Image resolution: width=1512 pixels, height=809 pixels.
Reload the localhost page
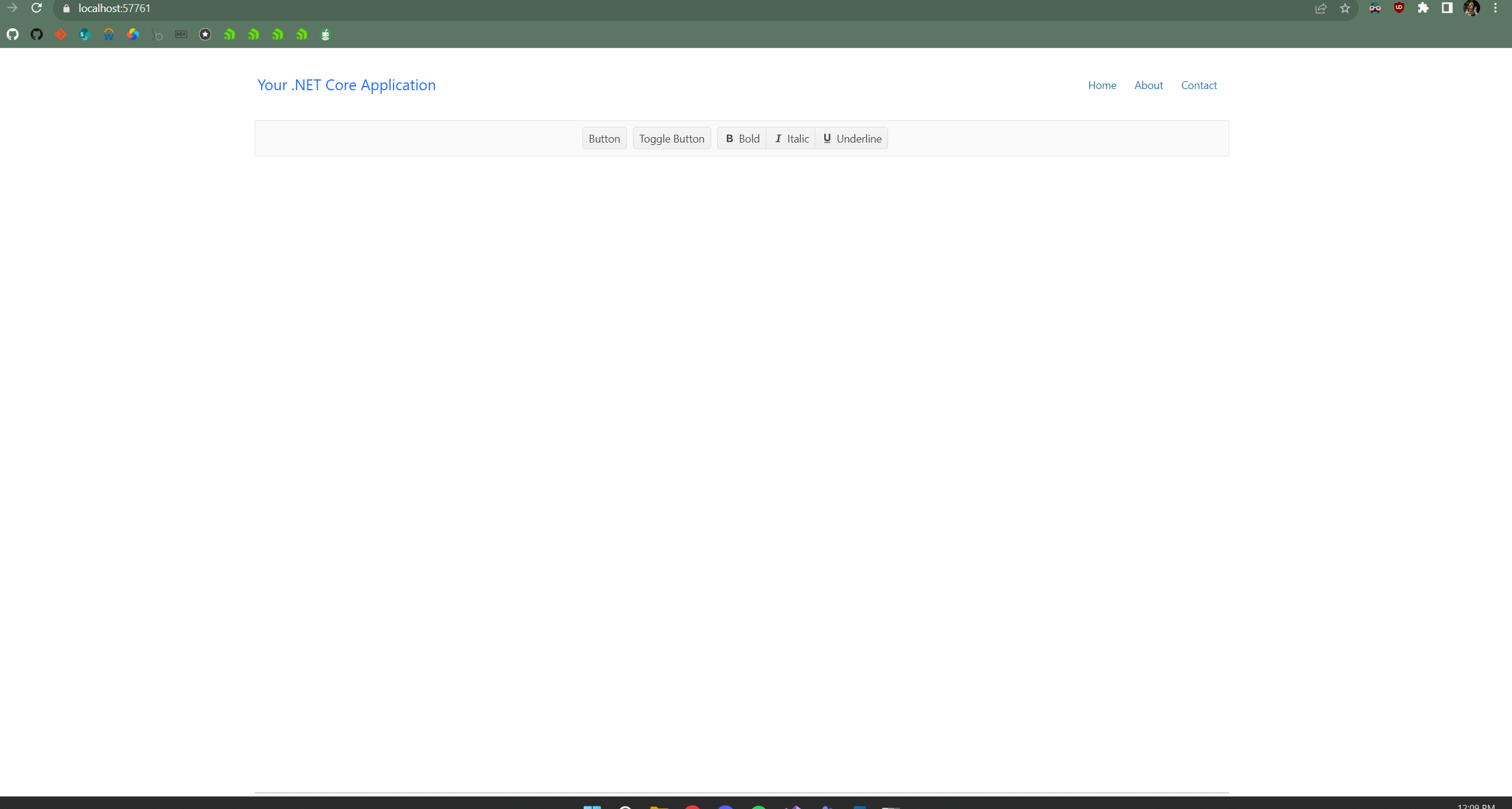click(x=37, y=8)
